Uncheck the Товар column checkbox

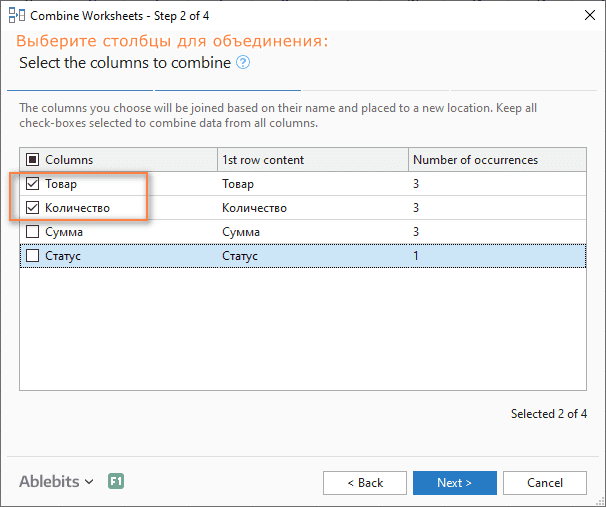pyautogui.click(x=32, y=184)
